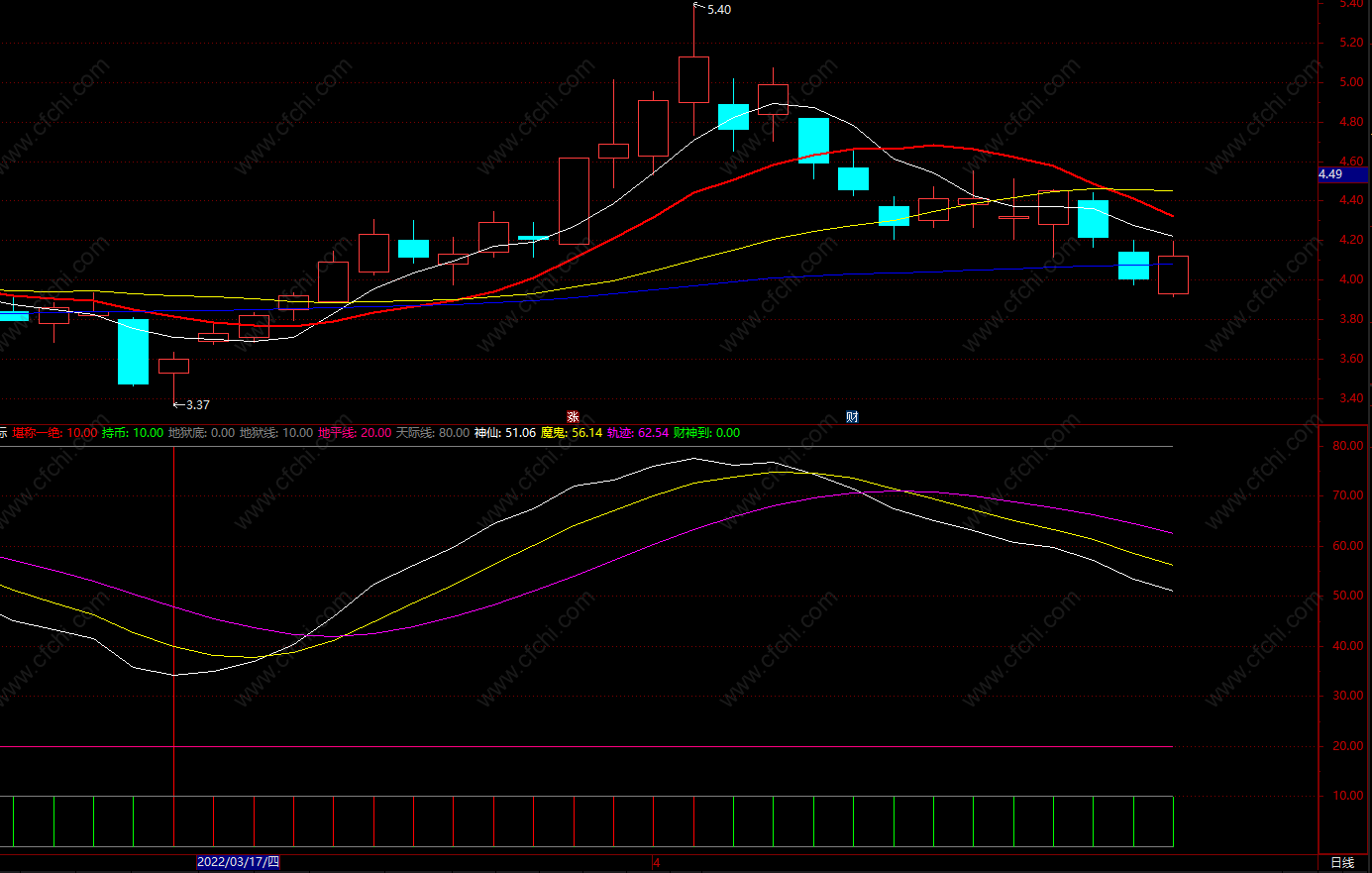Select the 2022/03/17/四 date label
Image resolution: width=1372 pixels, height=873 pixels.
(238, 862)
